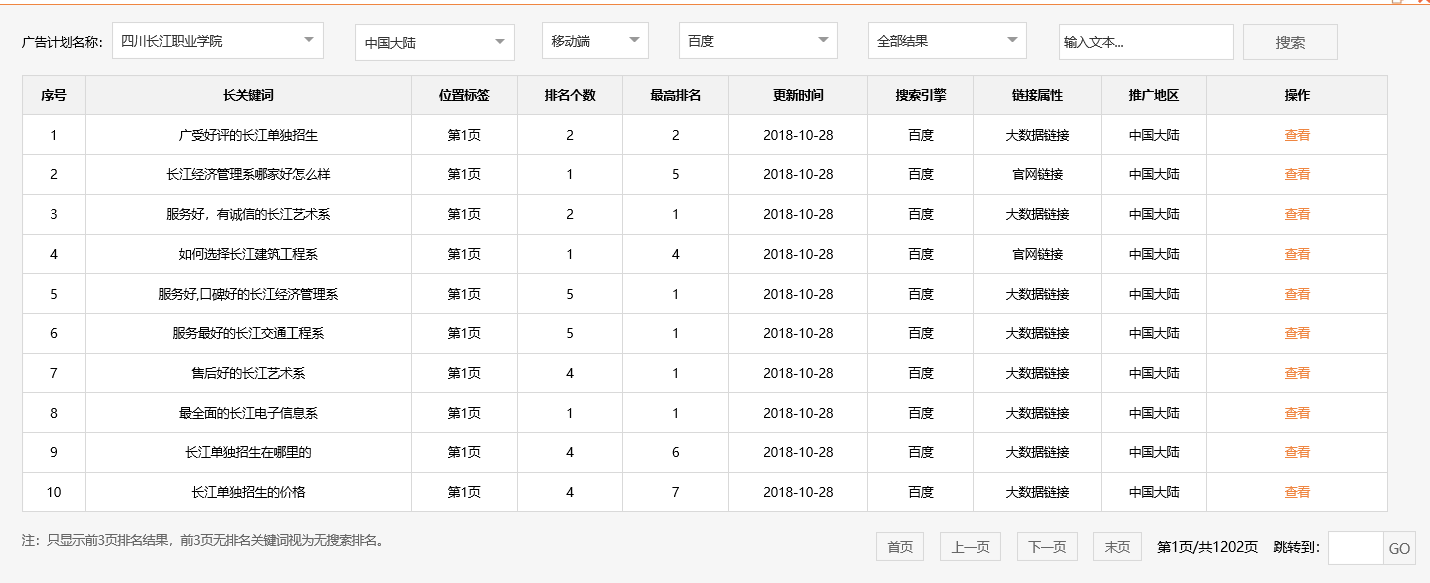Image resolution: width=1430 pixels, height=583 pixels.
Task: Click the 输入文本 search input field
Action: 1146,41
